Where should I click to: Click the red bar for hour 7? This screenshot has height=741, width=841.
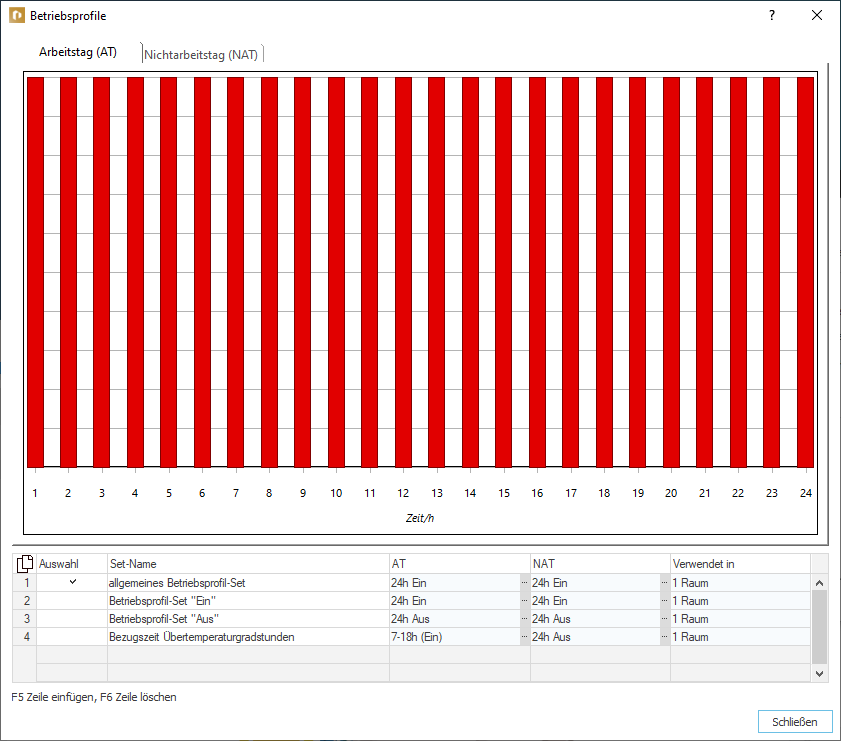click(x=235, y=272)
